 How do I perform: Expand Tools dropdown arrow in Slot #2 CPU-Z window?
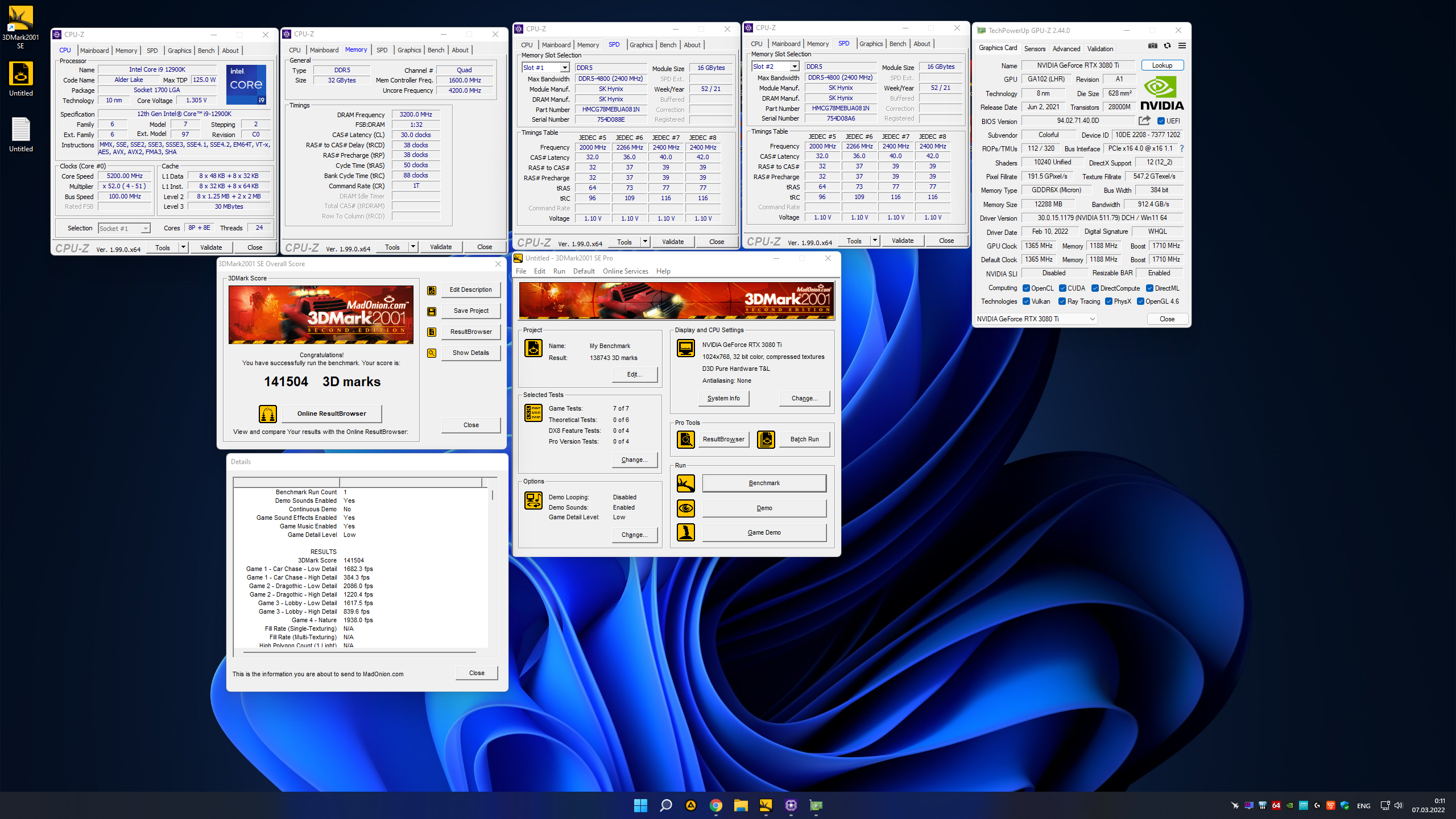point(875,241)
